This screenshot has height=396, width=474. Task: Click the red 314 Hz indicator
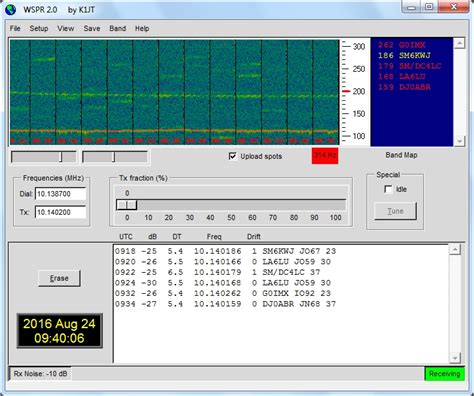click(325, 156)
